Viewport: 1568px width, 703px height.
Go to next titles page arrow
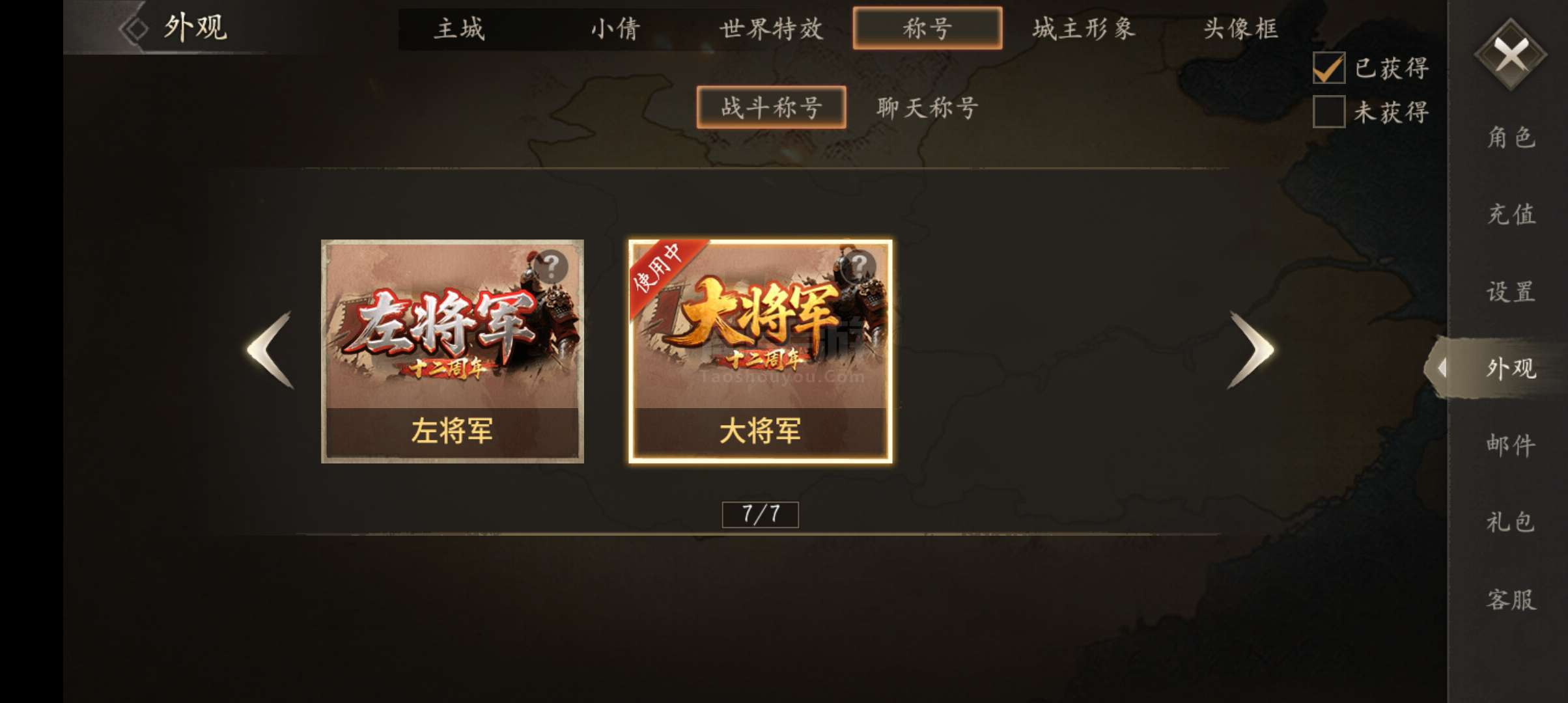pos(1251,350)
